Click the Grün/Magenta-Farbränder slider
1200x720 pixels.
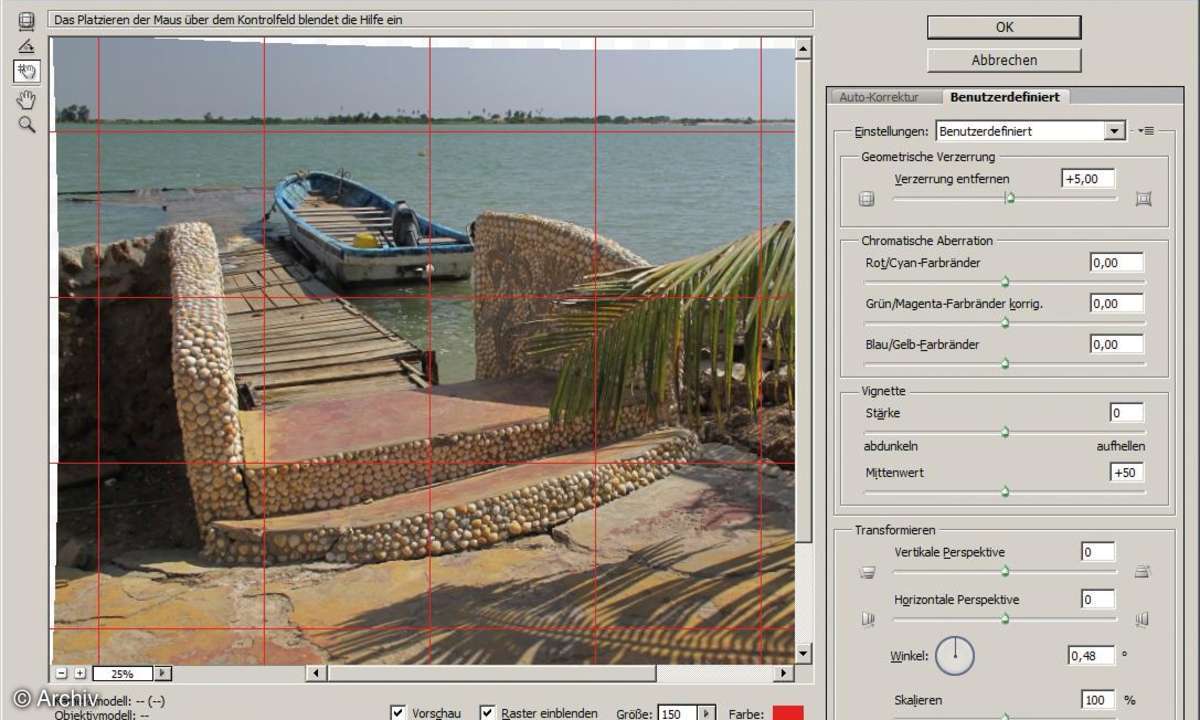point(1005,322)
